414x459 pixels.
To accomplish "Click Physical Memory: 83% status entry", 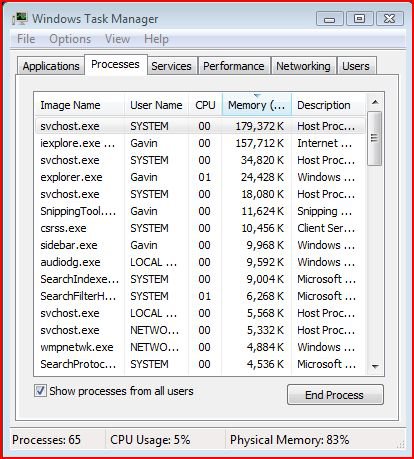I will [x=290, y=440].
